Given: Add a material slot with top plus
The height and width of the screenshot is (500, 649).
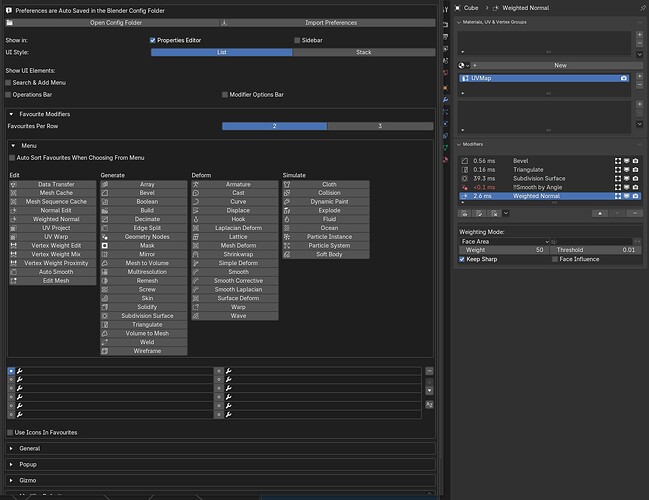Looking at the screenshot, I should [x=639, y=35].
